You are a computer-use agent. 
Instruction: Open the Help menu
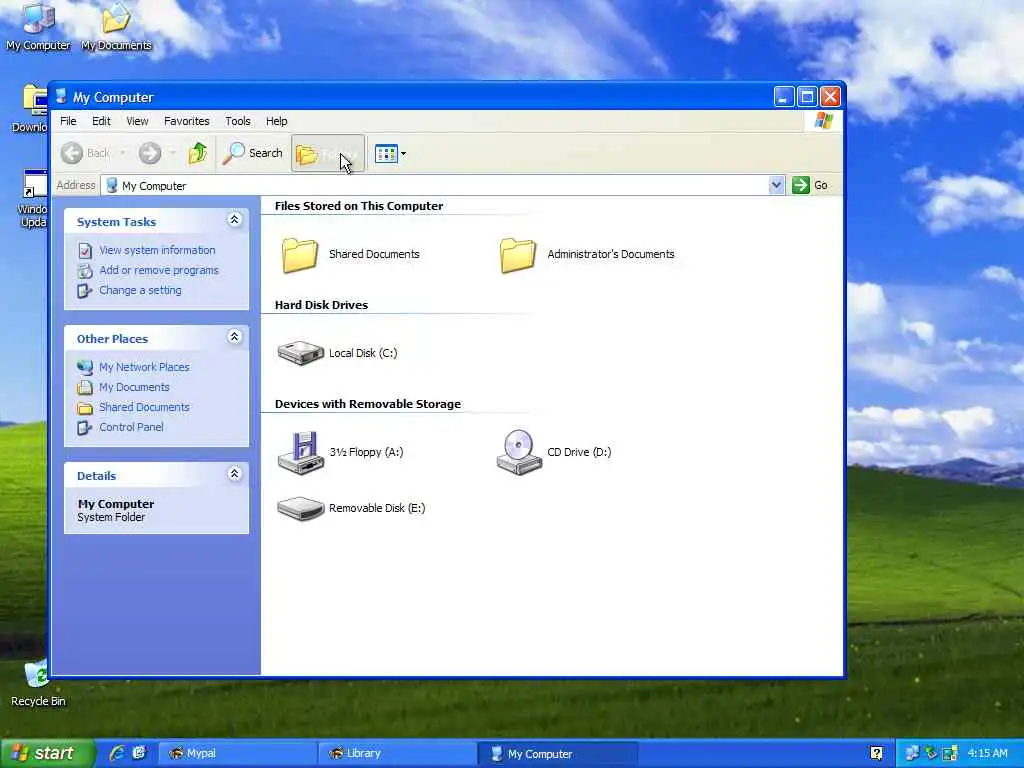point(276,121)
